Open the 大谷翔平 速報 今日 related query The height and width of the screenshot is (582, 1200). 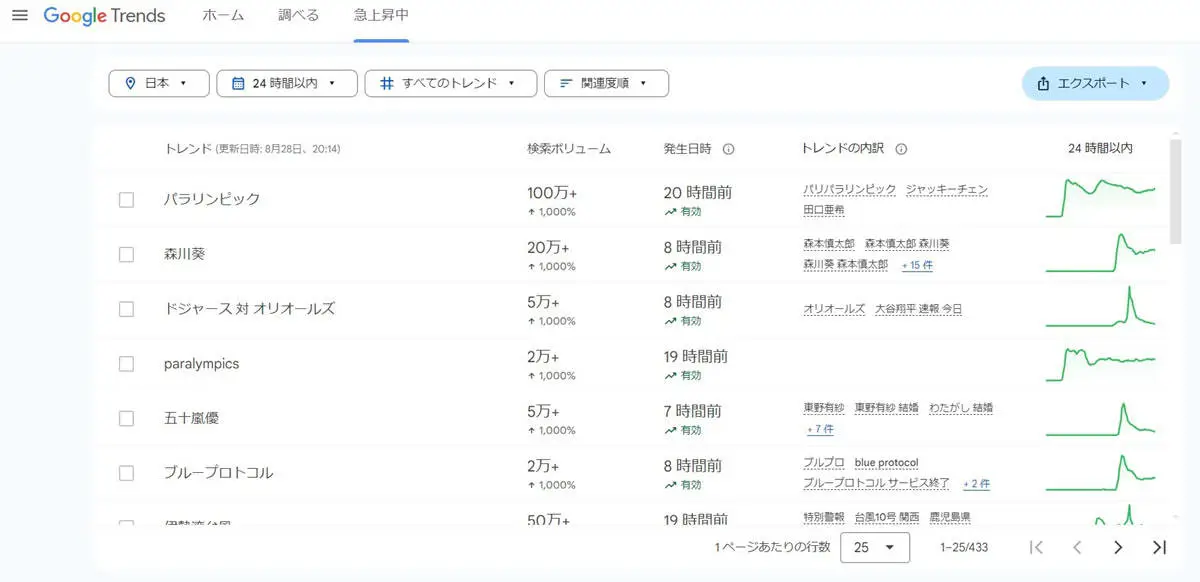(918, 309)
